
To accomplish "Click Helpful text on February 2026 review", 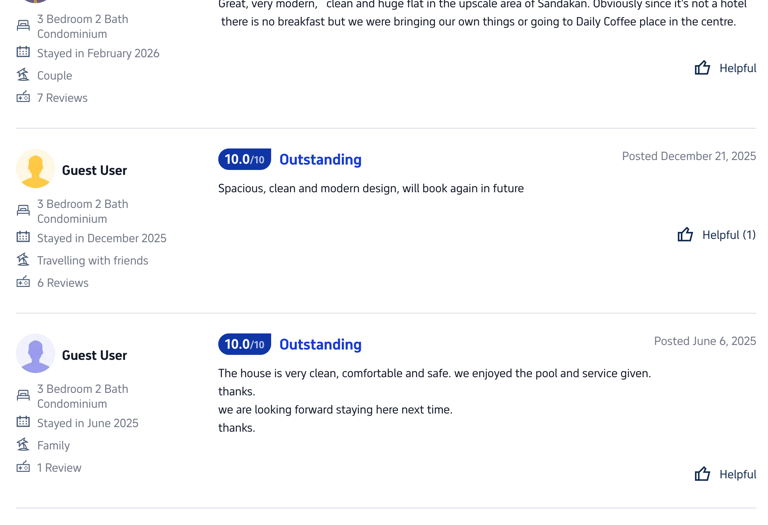I will coord(737,68).
